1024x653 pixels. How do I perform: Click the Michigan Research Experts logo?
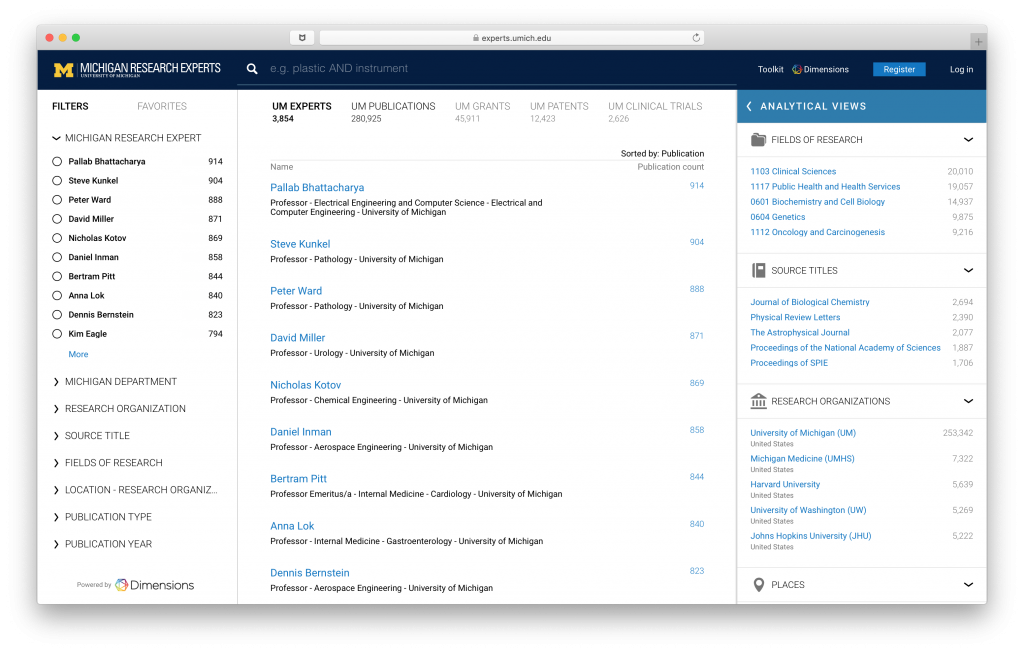click(x=137, y=69)
